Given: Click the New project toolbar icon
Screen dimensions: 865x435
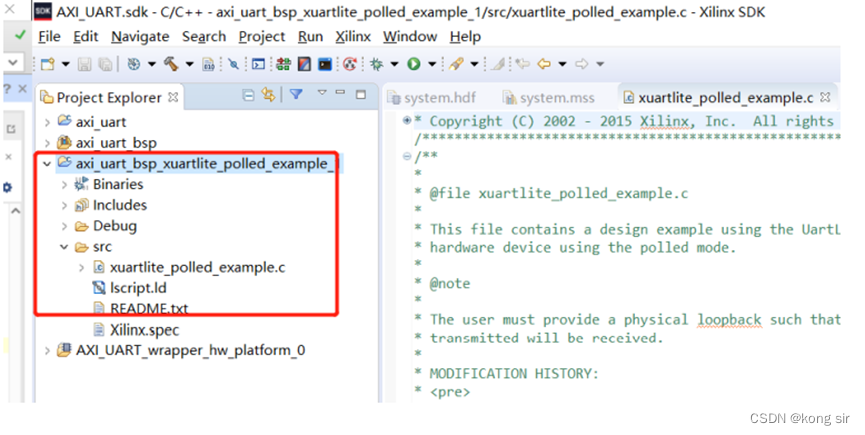Looking at the screenshot, I should [48, 64].
